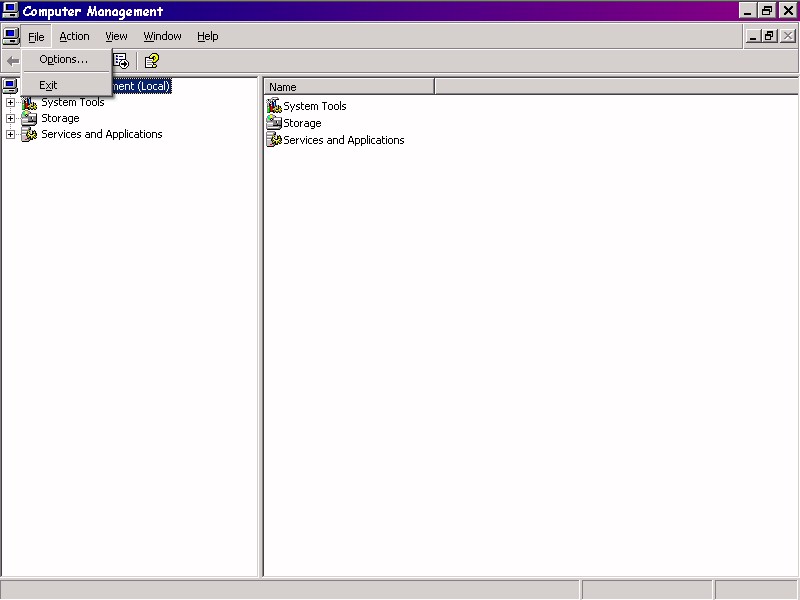Image resolution: width=800 pixels, height=600 pixels.
Task: Click the Back arrow toolbar icon
Action: point(13,61)
